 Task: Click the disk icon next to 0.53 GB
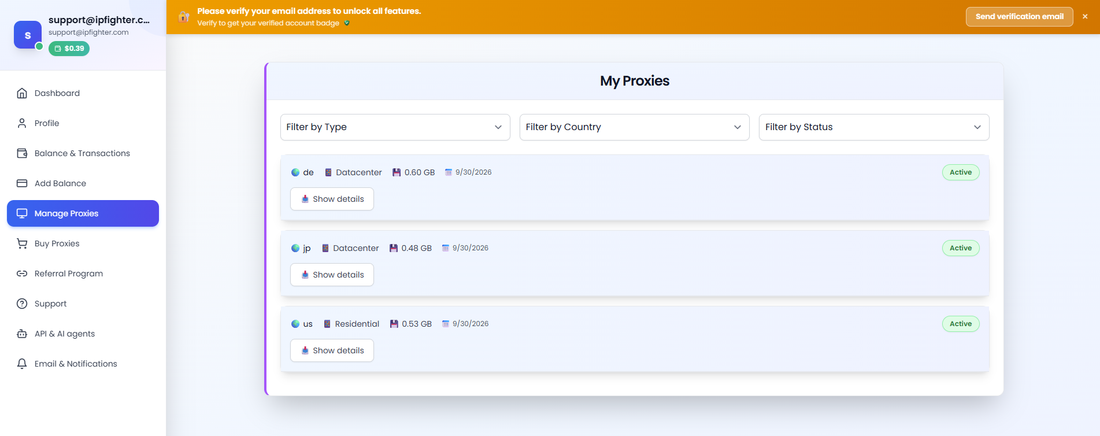pyautogui.click(x=394, y=324)
